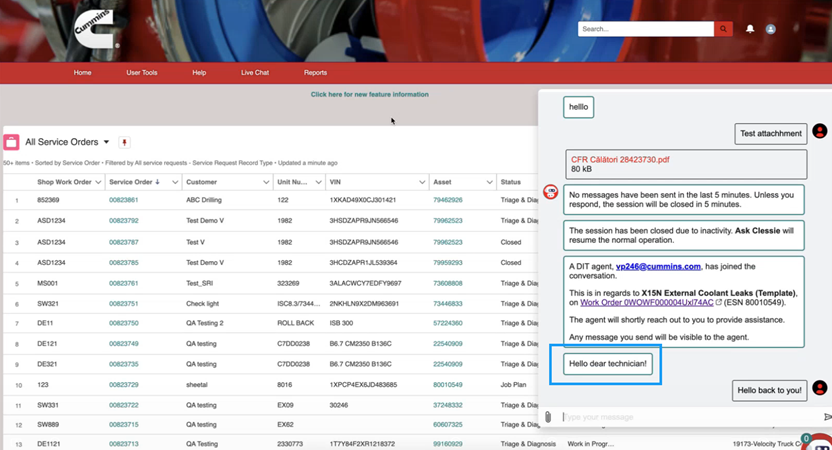Open Customer column menu chevron

266,183
